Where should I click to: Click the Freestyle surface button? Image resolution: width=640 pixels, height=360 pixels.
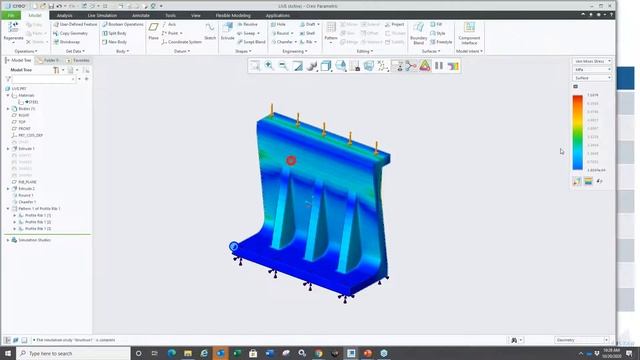coord(441,42)
